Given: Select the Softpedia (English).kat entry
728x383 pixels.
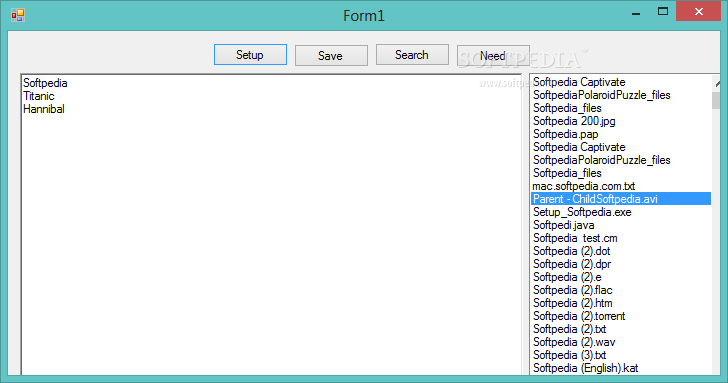Looking at the screenshot, I should pos(621,368).
